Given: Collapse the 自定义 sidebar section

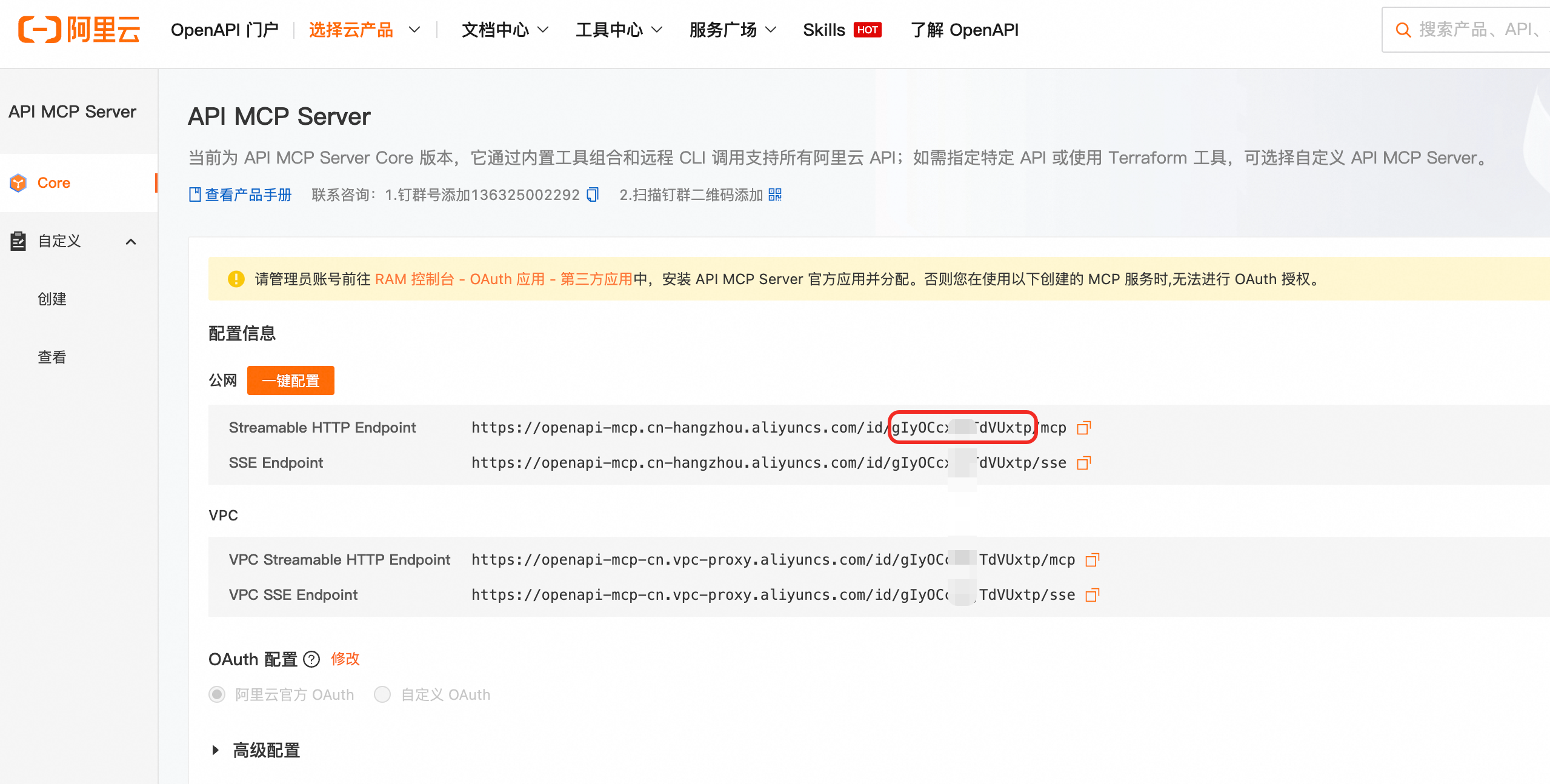Looking at the screenshot, I should [131, 242].
